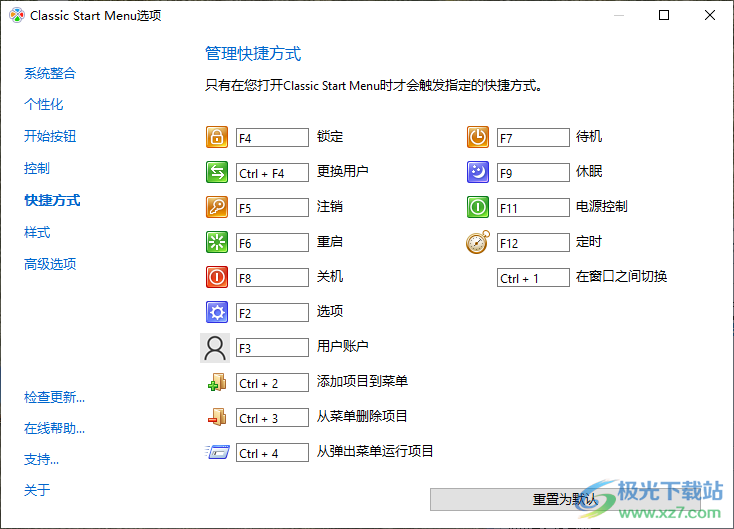Viewport: 734px width, 529px height.
Task: Click the blue moon Hibernate (休眠) icon
Action: pos(477,172)
